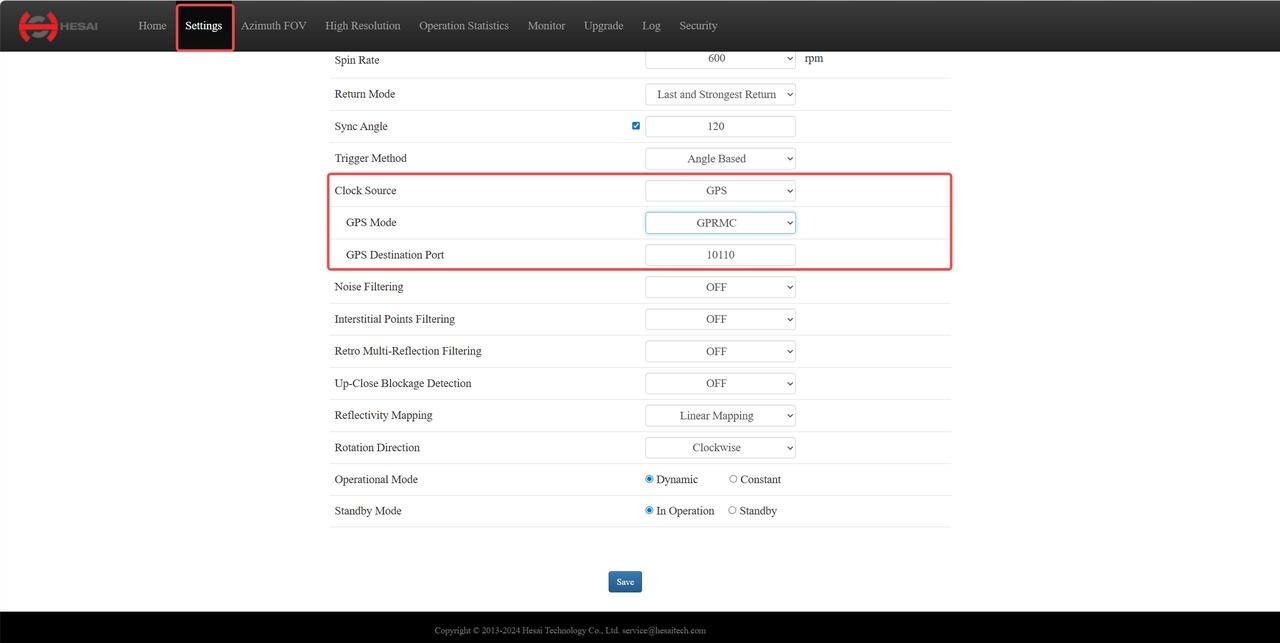Select the Constant operational mode radio

point(733,479)
